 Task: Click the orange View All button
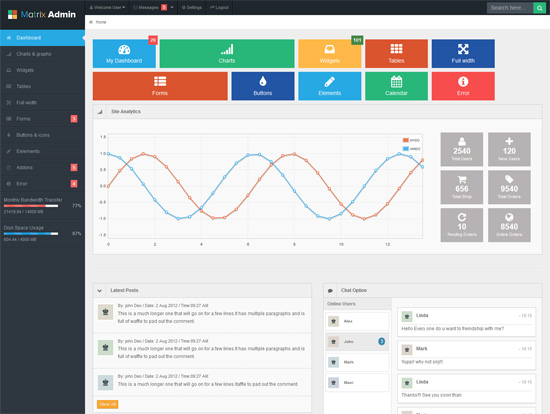pos(108,404)
